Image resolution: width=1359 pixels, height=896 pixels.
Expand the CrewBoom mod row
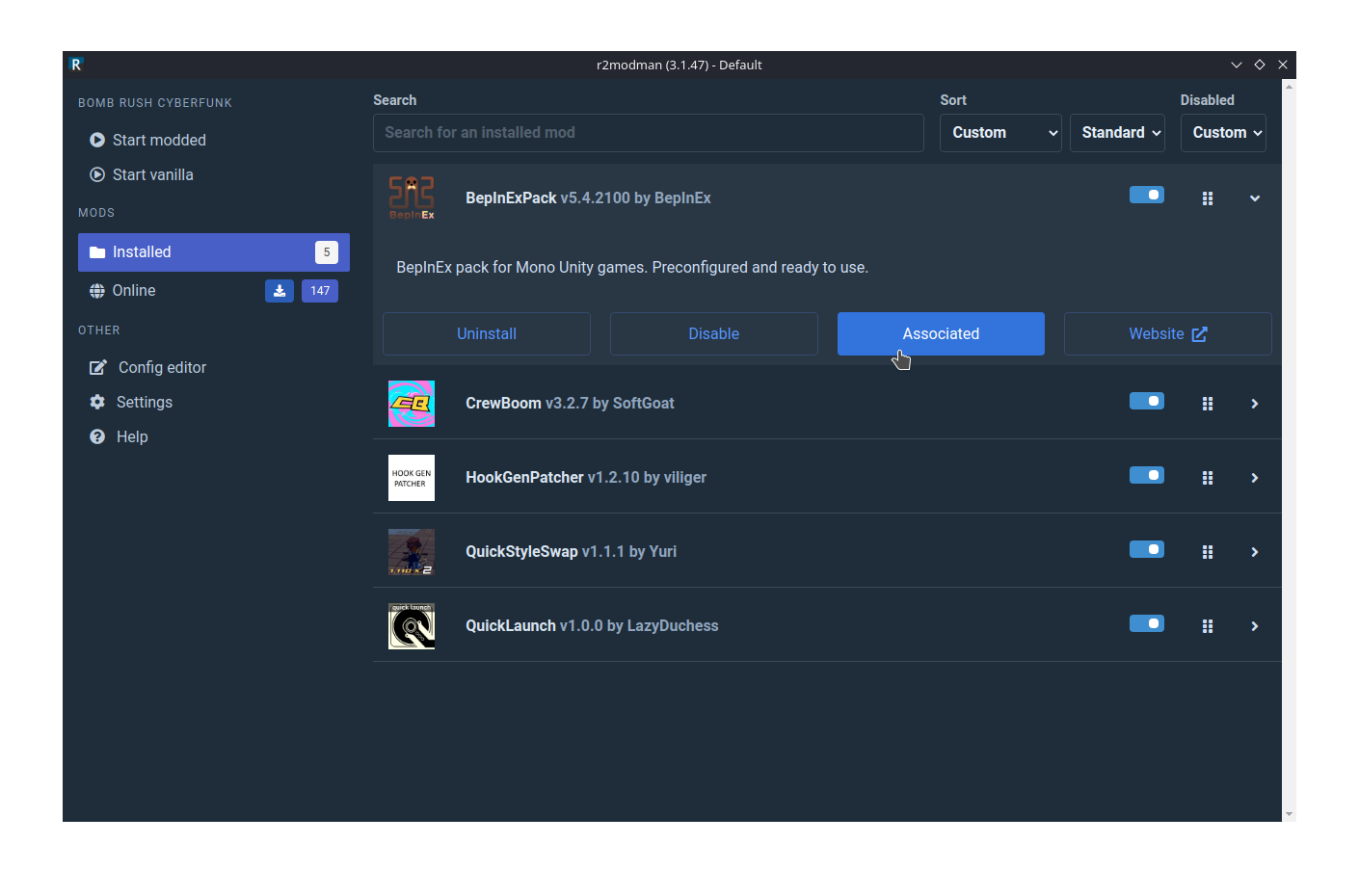[x=1255, y=404]
